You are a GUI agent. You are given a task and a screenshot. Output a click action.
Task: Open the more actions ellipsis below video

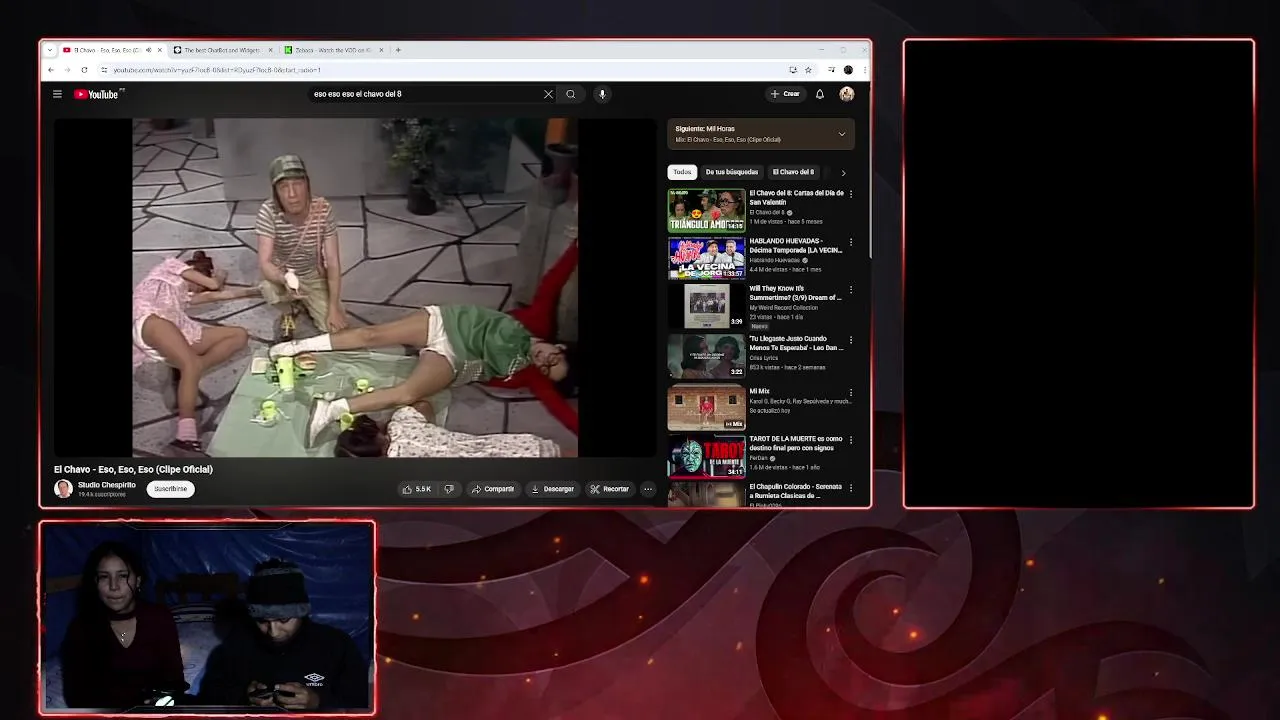coord(648,489)
